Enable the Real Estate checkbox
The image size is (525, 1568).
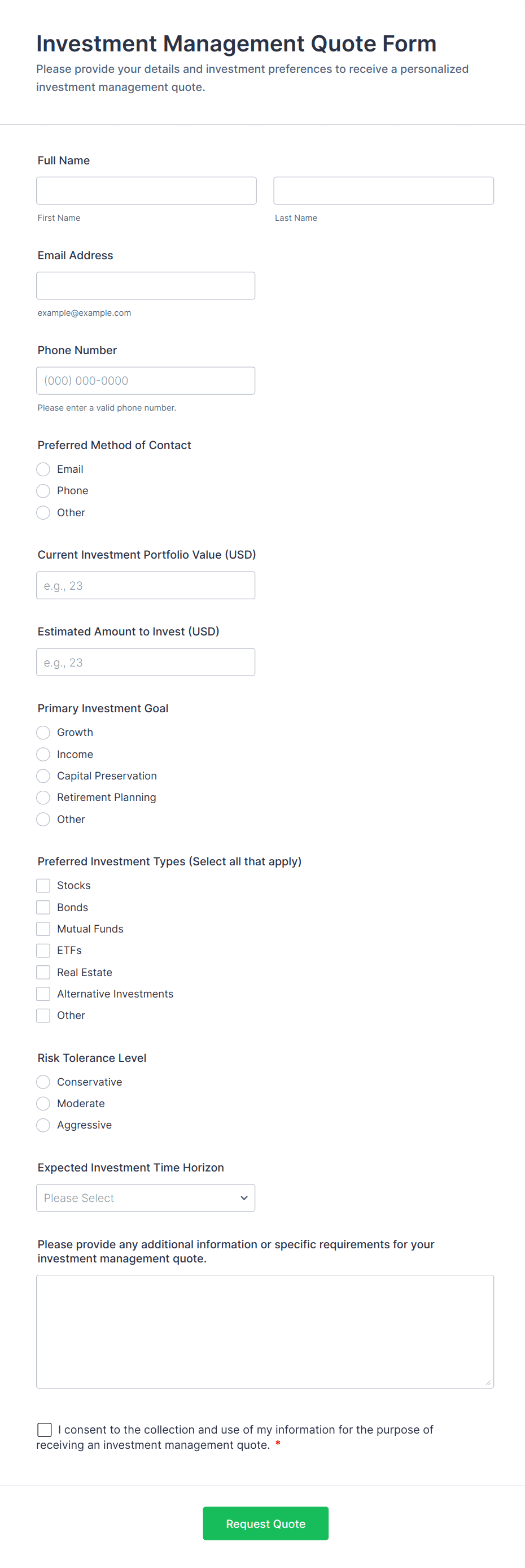[x=43, y=972]
